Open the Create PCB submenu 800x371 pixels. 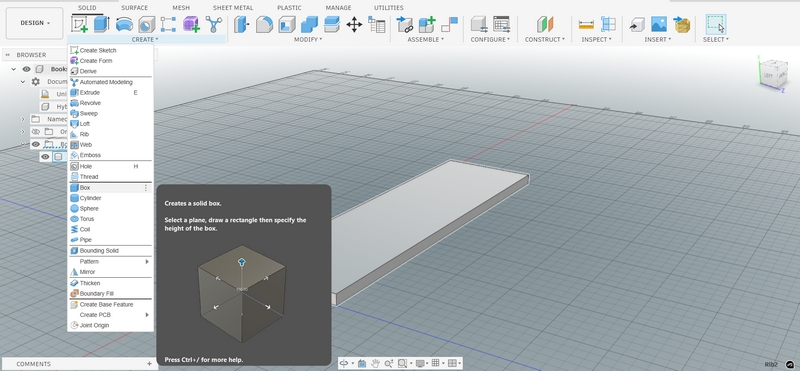(x=110, y=315)
